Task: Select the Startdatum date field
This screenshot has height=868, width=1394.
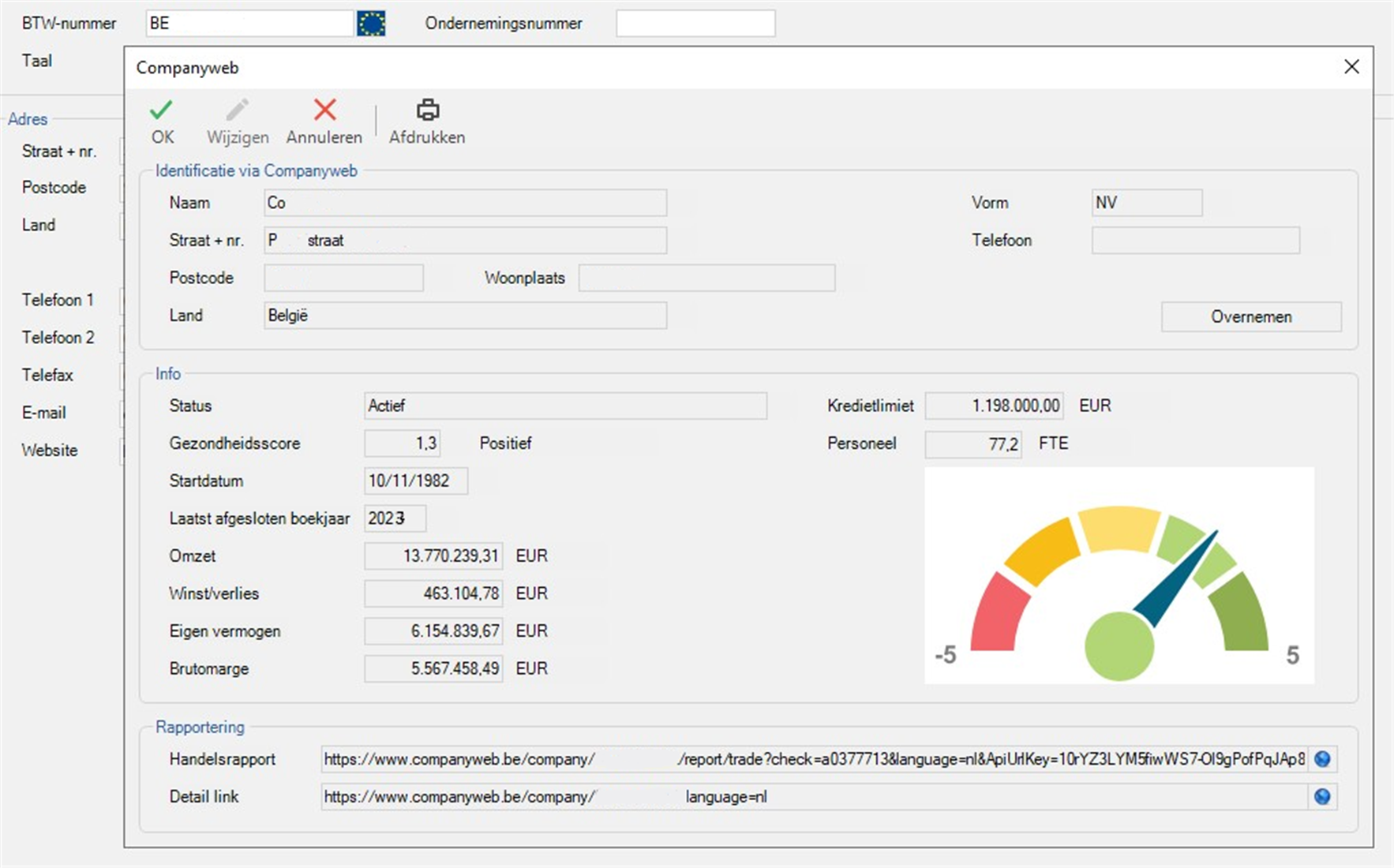Action: point(416,481)
